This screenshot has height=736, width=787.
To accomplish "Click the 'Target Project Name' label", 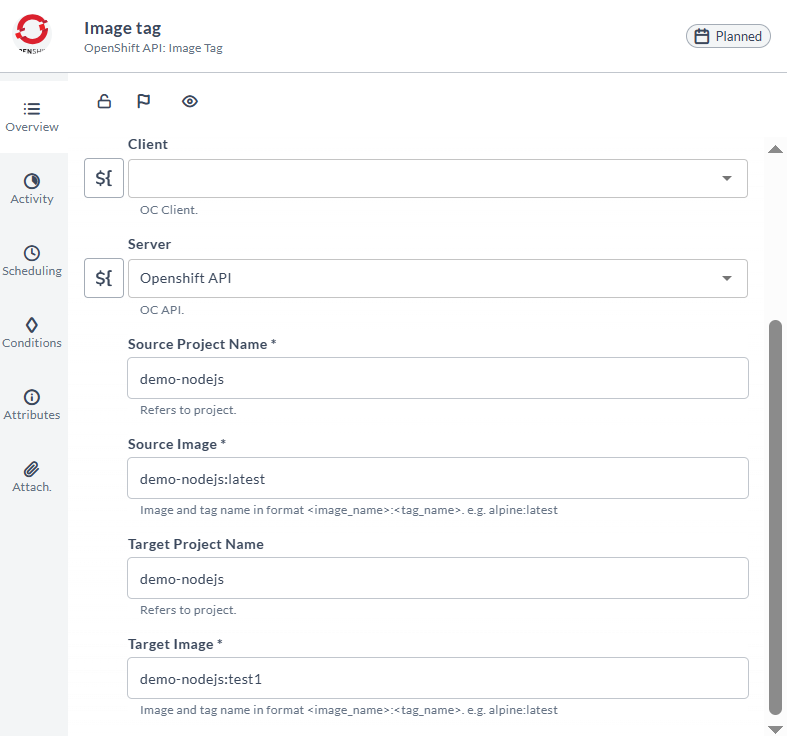I will point(196,544).
